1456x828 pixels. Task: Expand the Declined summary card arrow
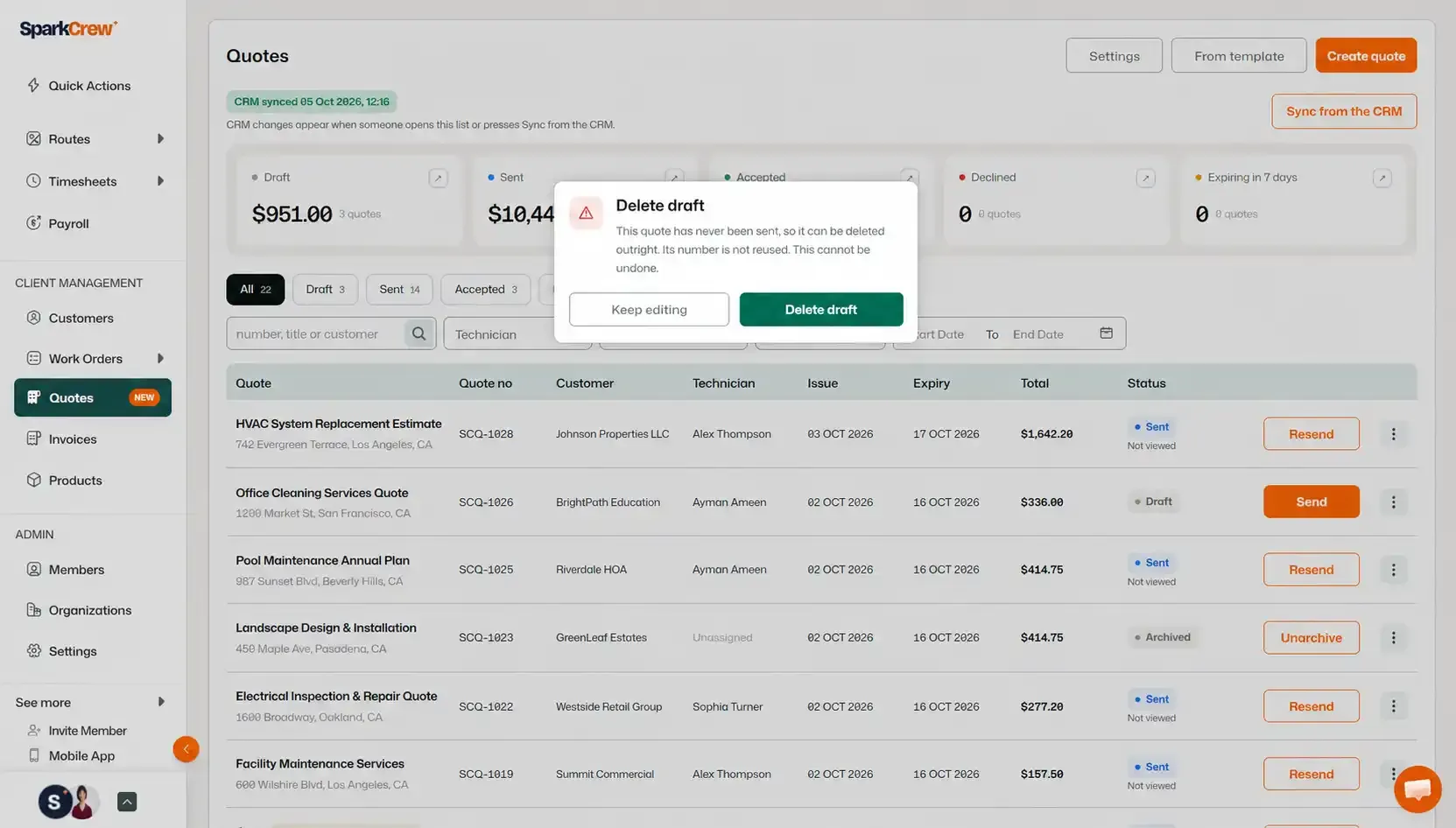coord(1144,178)
